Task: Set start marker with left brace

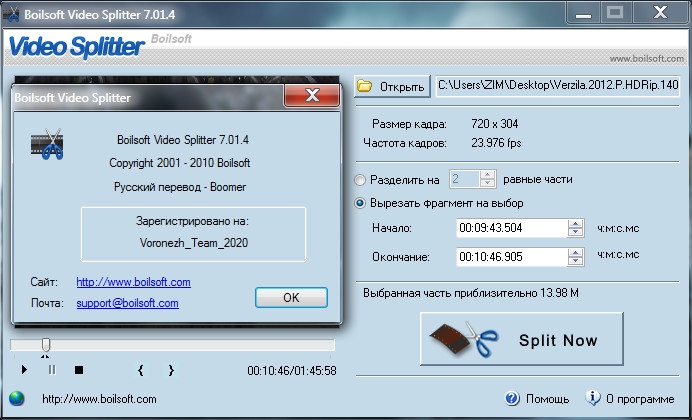Action: [140, 370]
